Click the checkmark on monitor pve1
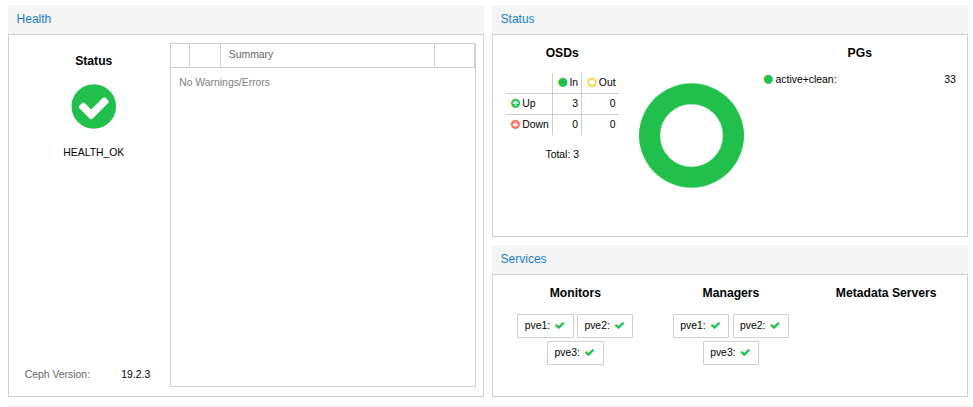This screenshot has width=973, height=407. 560,325
